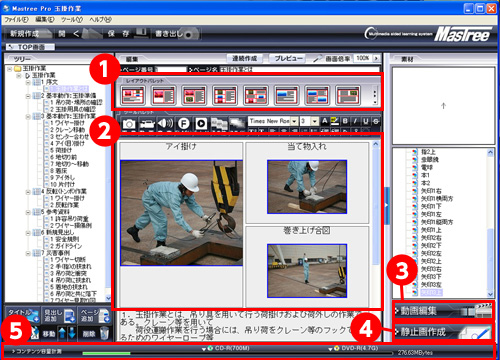Screen dimensions: 500x360
Task: Click the 書き出し export button
Action: tap(177, 34)
